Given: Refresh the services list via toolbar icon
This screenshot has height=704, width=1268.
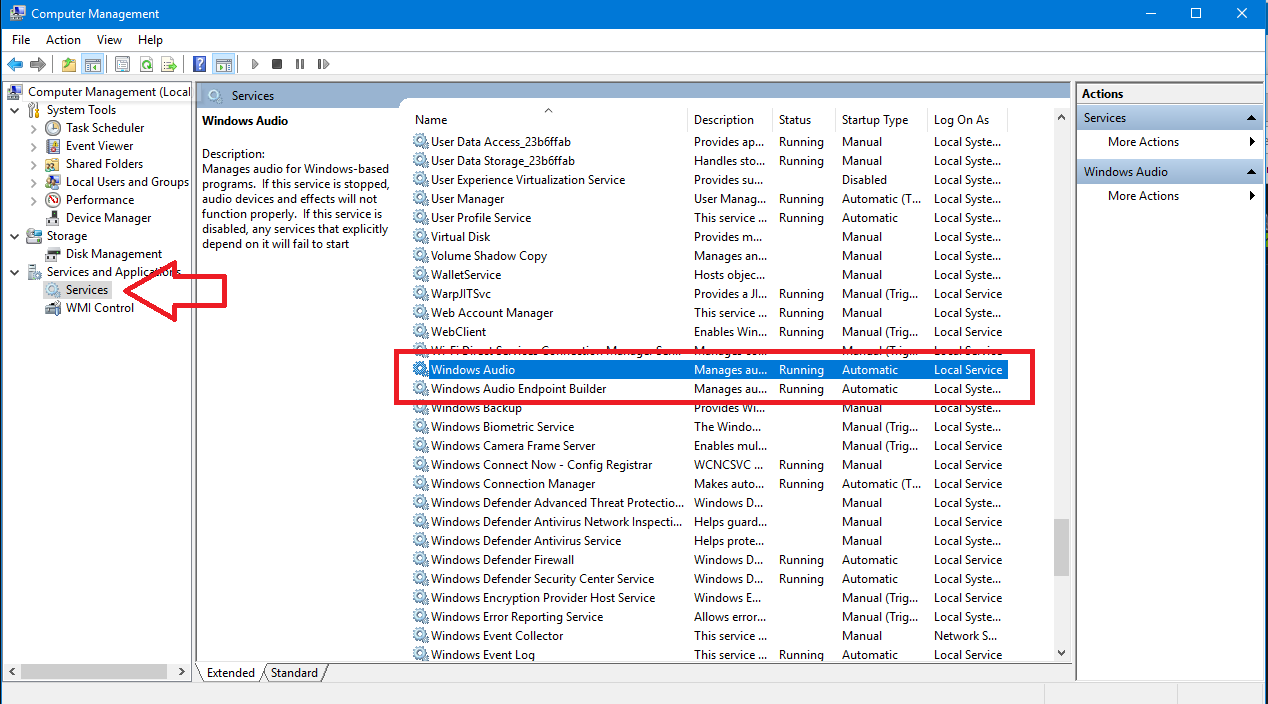Looking at the screenshot, I should (146, 64).
